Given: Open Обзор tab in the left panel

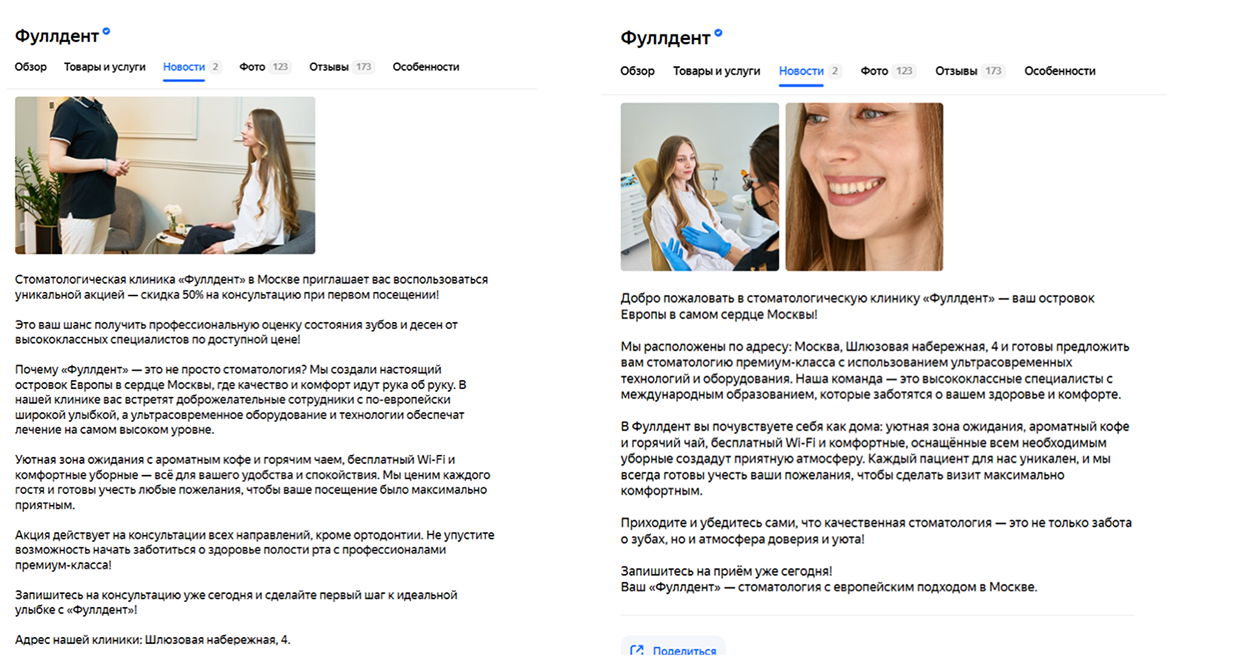Looking at the screenshot, I should point(31,67).
